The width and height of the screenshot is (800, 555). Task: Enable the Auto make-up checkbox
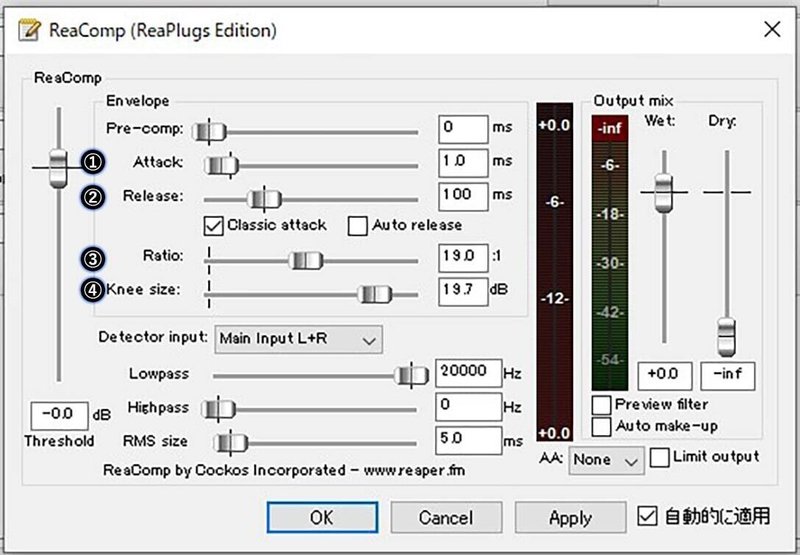pyautogui.click(x=601, y=426)
